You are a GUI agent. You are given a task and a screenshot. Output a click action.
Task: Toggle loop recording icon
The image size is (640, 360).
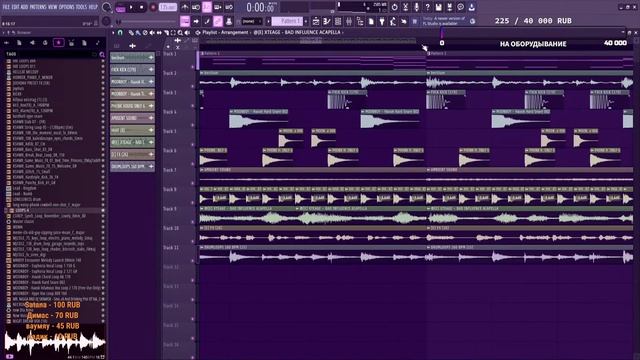[229, 7]
